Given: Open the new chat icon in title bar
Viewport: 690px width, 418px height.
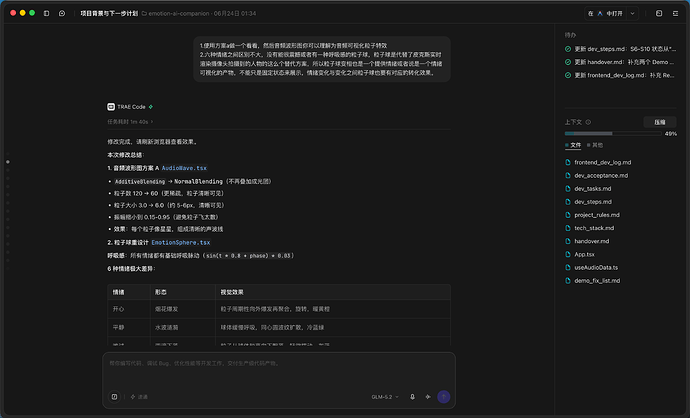Looking at the screenshot, I should click(62, 13).
